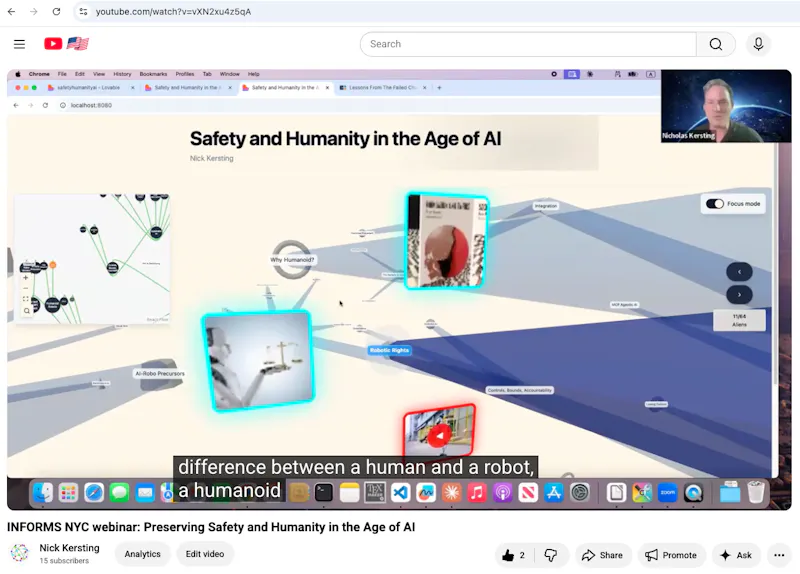Open the Bookmarks menu in recorded menu bar
The width and height of the screenshot is (800, 574).
(x=153, y=74)
